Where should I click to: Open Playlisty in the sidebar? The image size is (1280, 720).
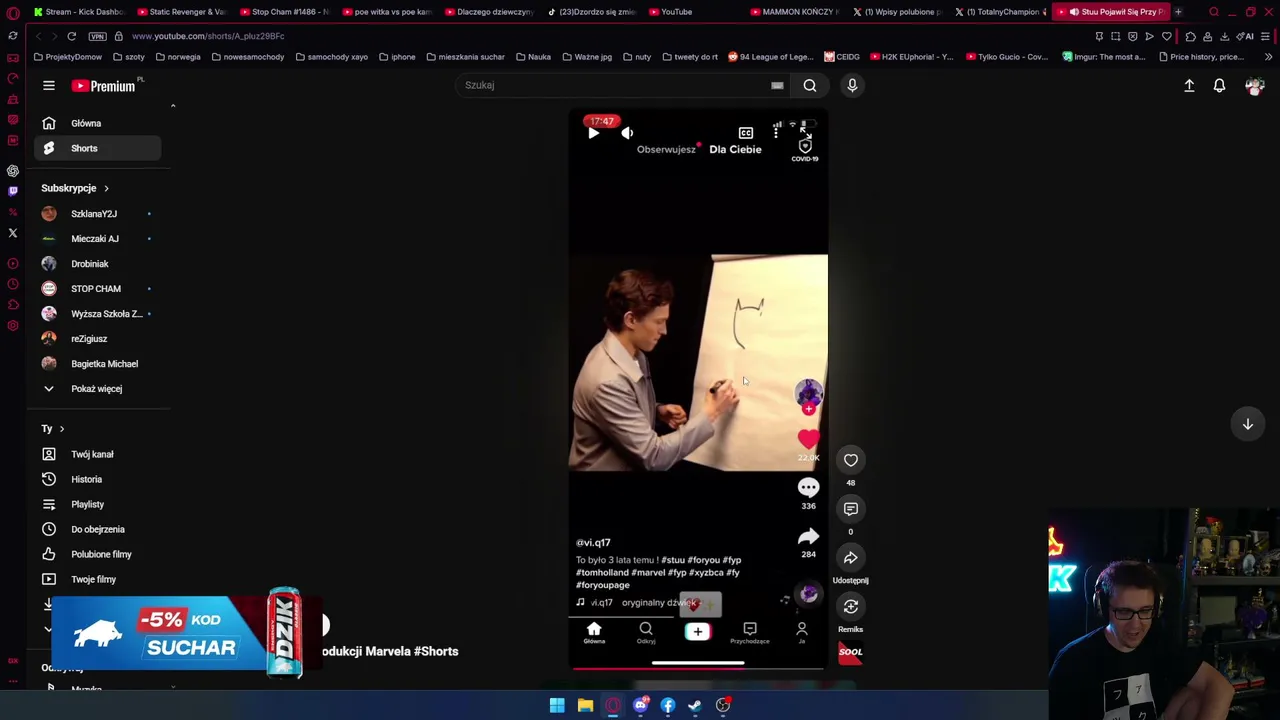98,504
